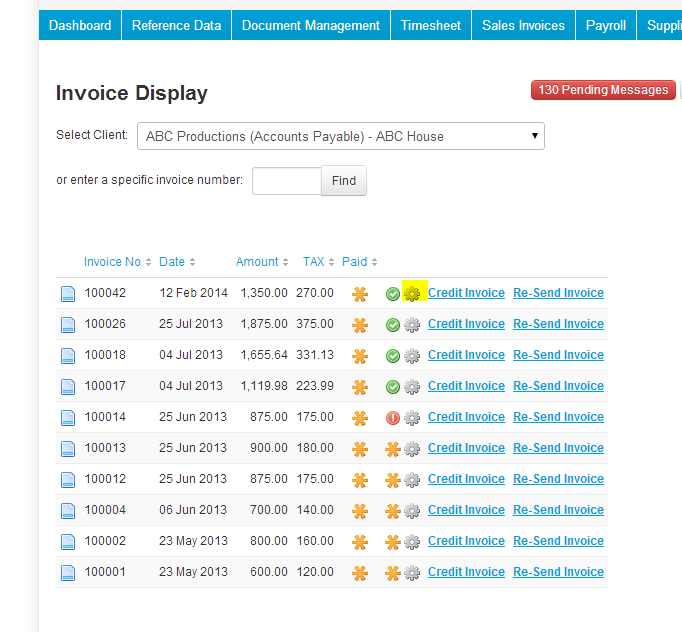Click Paid column asterisk for invoice 100018
This screenshot has height=632, width=682.
pos(360,356)
